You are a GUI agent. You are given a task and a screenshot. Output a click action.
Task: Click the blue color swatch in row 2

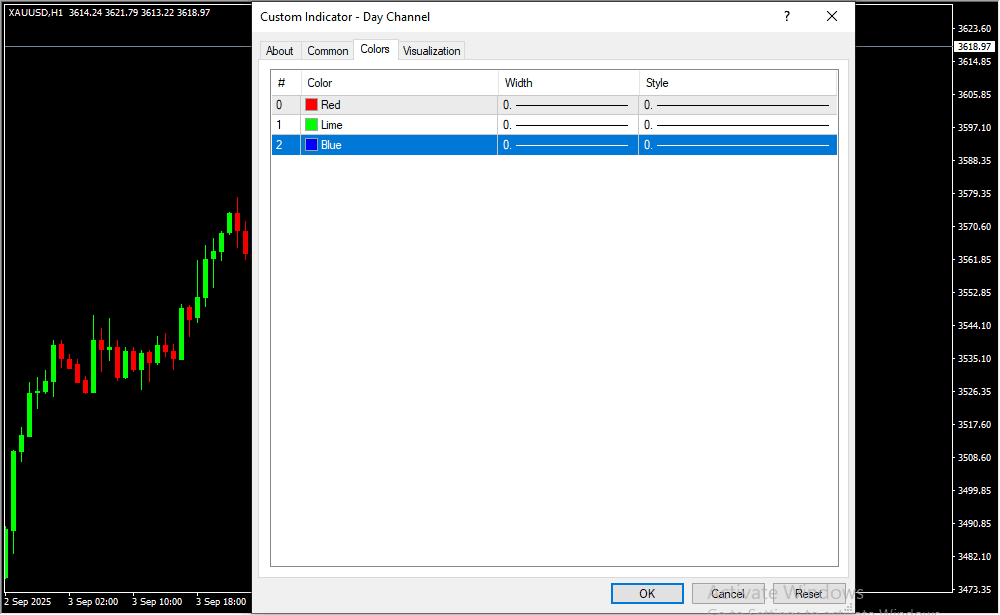click(x=311, y=145)
